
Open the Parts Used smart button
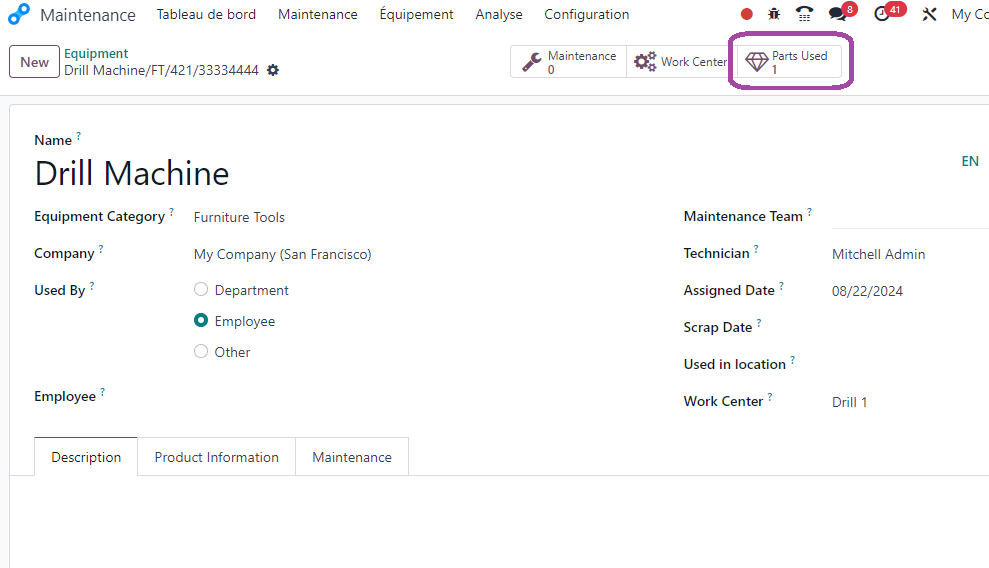click(x=790, y=62)
